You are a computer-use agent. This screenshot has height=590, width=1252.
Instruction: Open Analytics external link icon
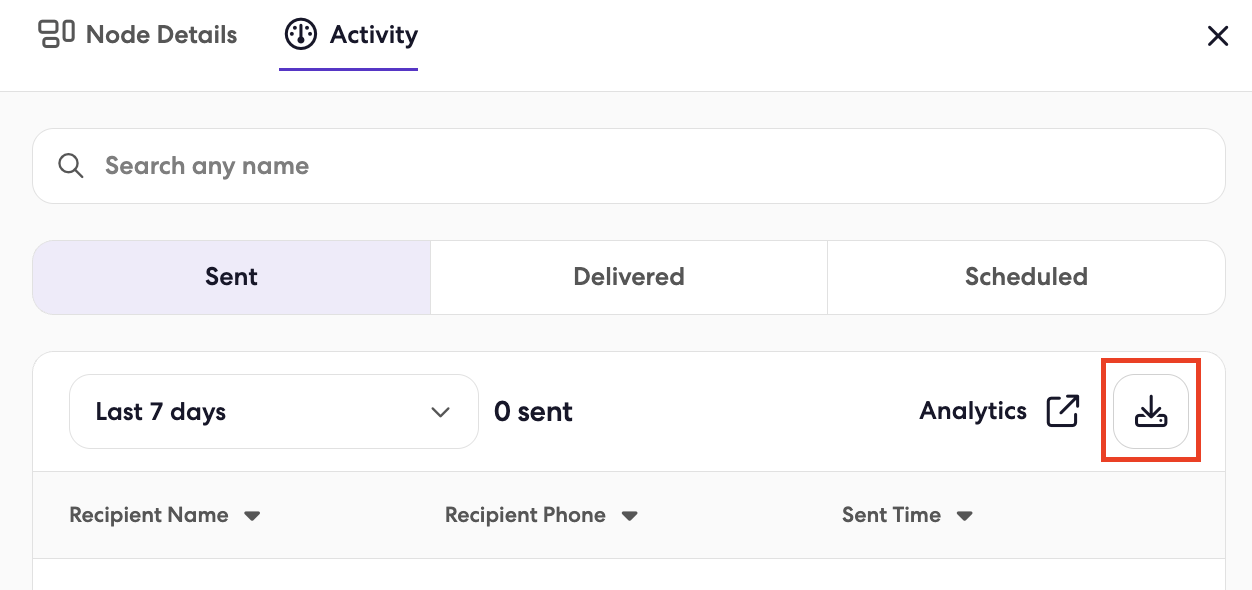(1062, 411)
